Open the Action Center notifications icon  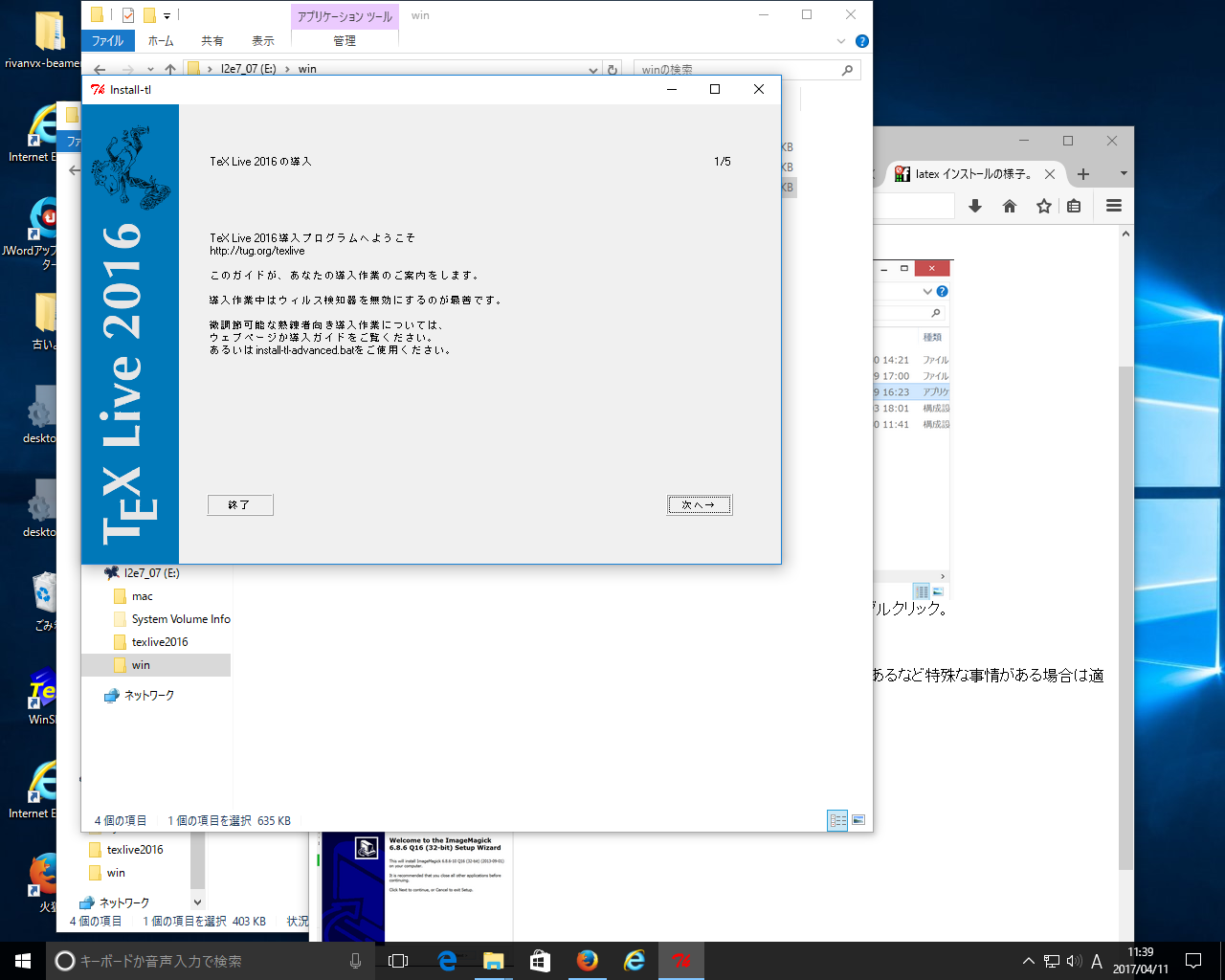point(1193,961)
